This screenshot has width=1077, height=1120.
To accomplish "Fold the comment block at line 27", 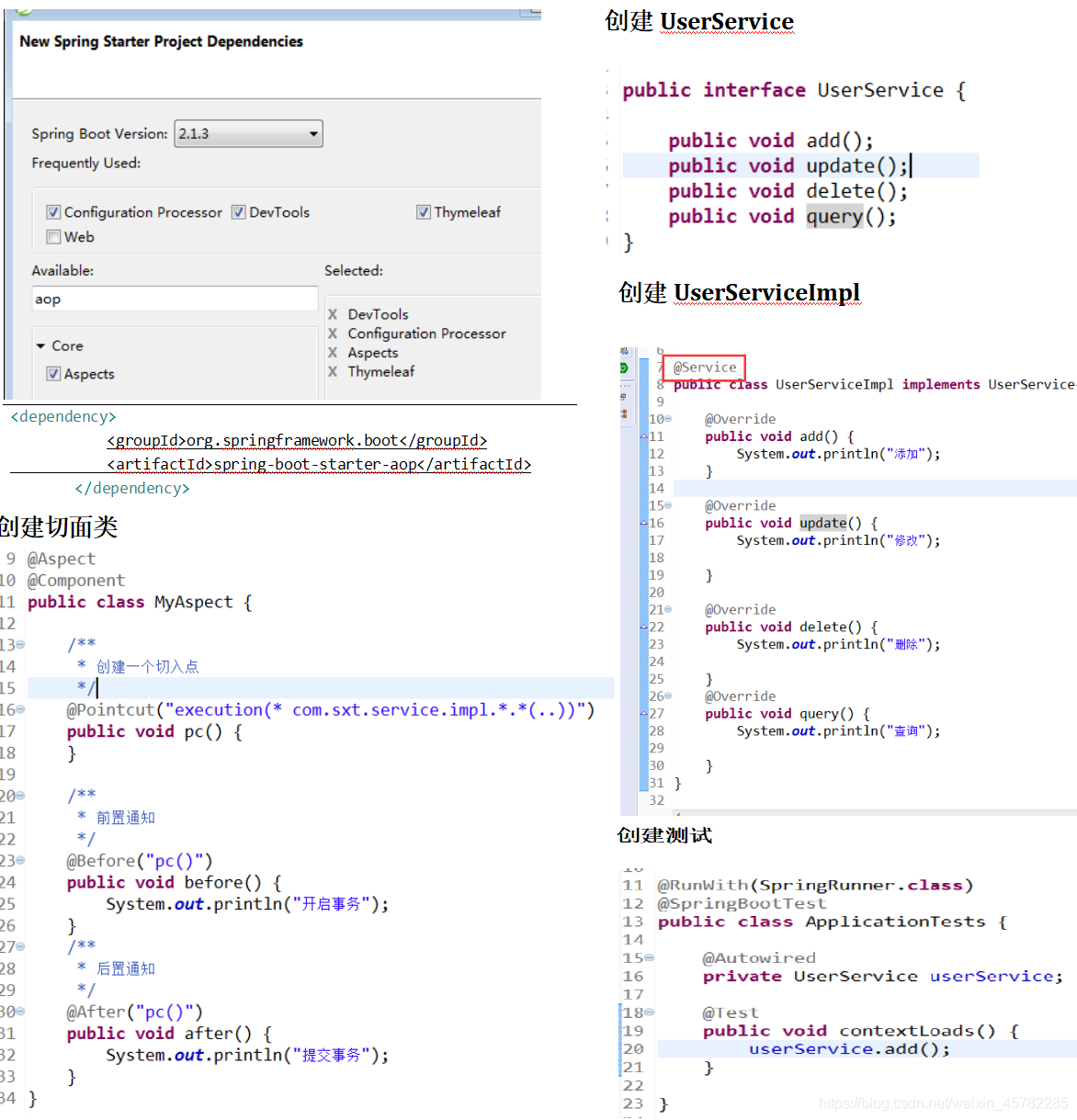I will tap(21, 946).
